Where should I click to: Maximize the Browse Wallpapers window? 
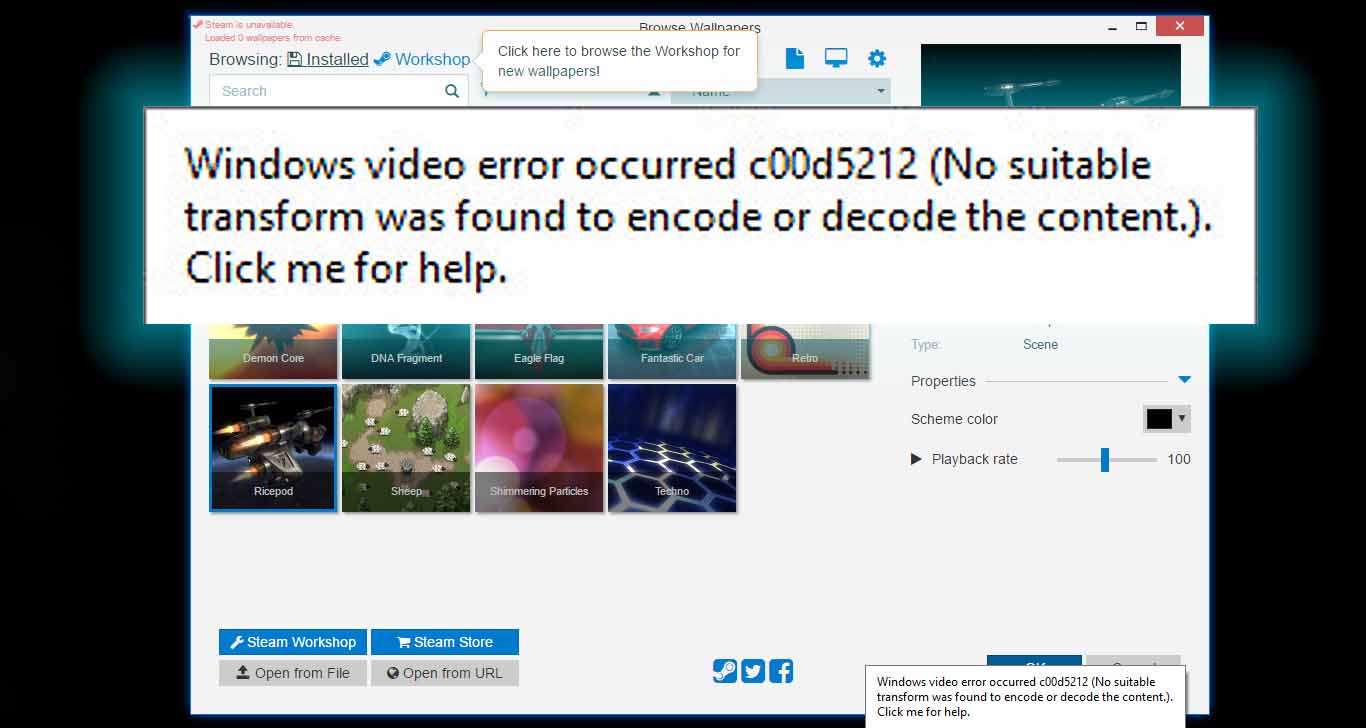[x=1141, y=25]
